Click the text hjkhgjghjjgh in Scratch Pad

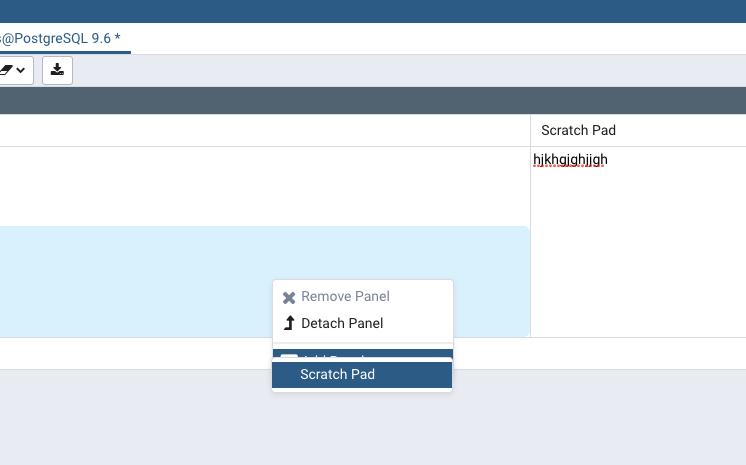[571, 160]
